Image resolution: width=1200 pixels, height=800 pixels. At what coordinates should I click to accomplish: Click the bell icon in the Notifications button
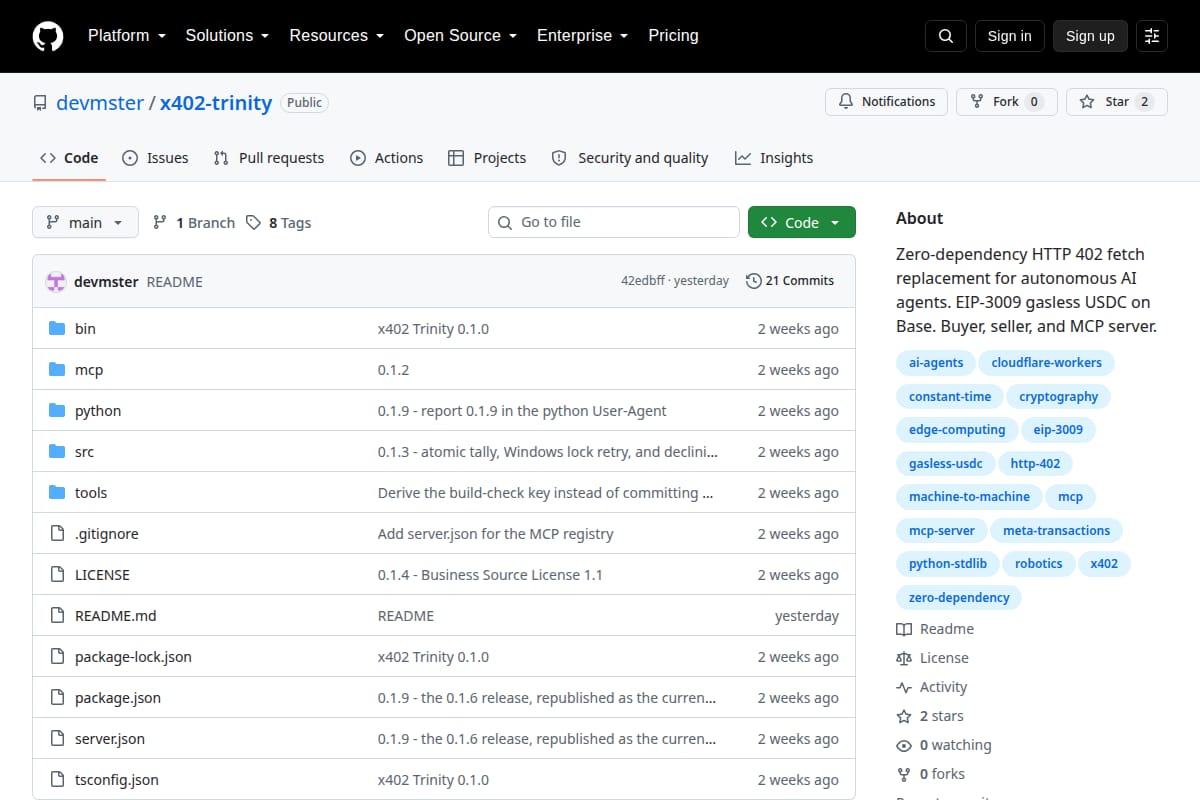pos(846,101)
